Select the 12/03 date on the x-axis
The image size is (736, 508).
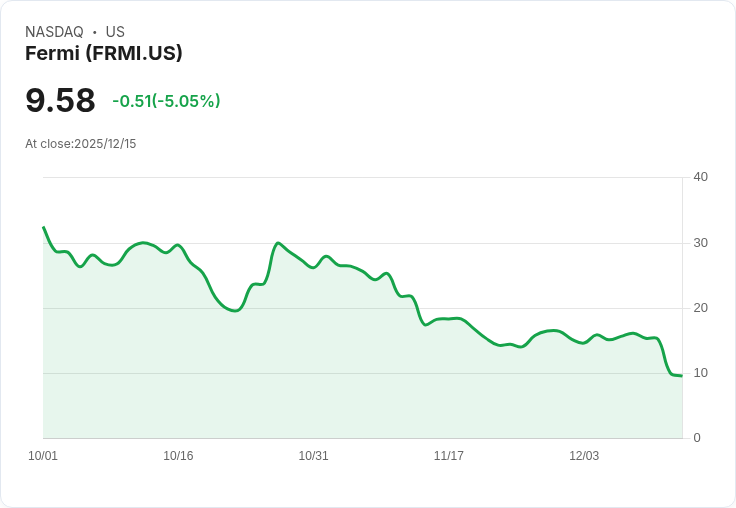pyautogui.click(x=584, y=456)
